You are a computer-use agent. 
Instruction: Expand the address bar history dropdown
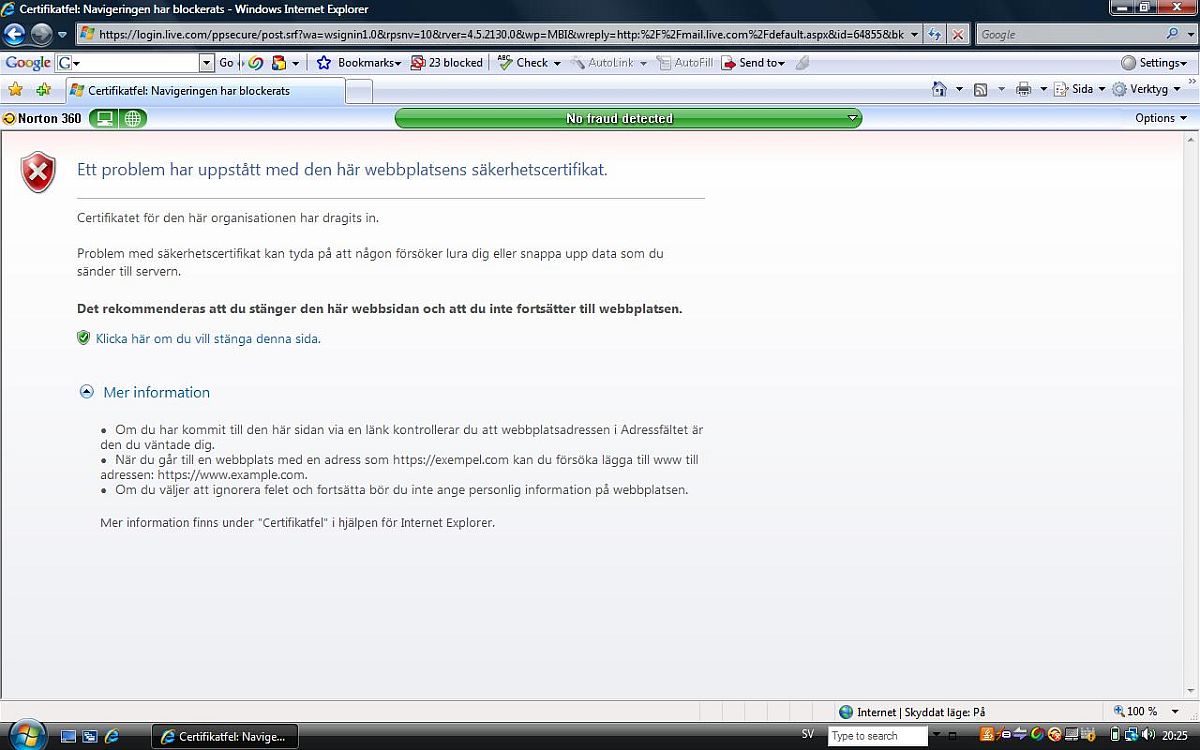915,34
